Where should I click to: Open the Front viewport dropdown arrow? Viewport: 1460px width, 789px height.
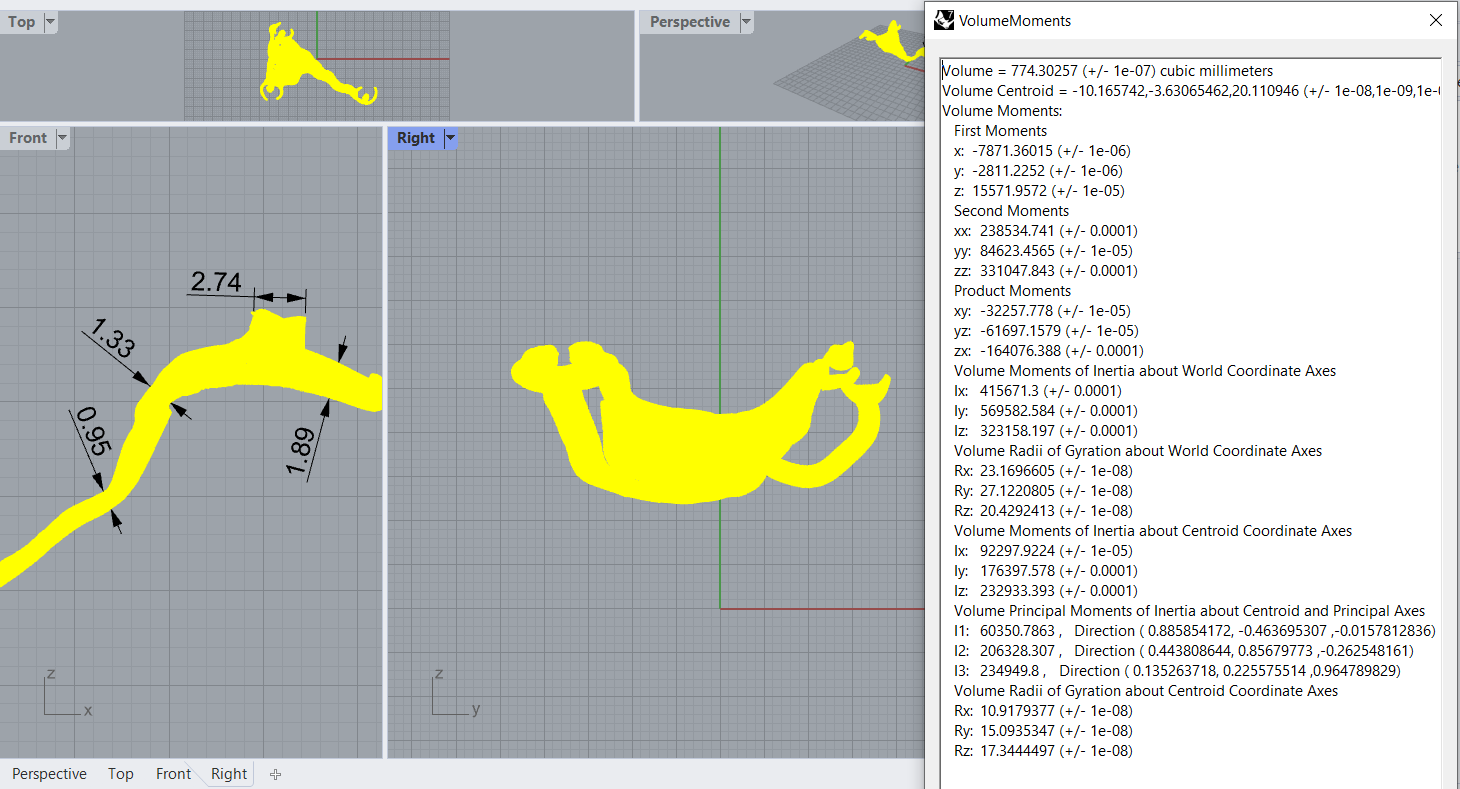tap(62, 138)
